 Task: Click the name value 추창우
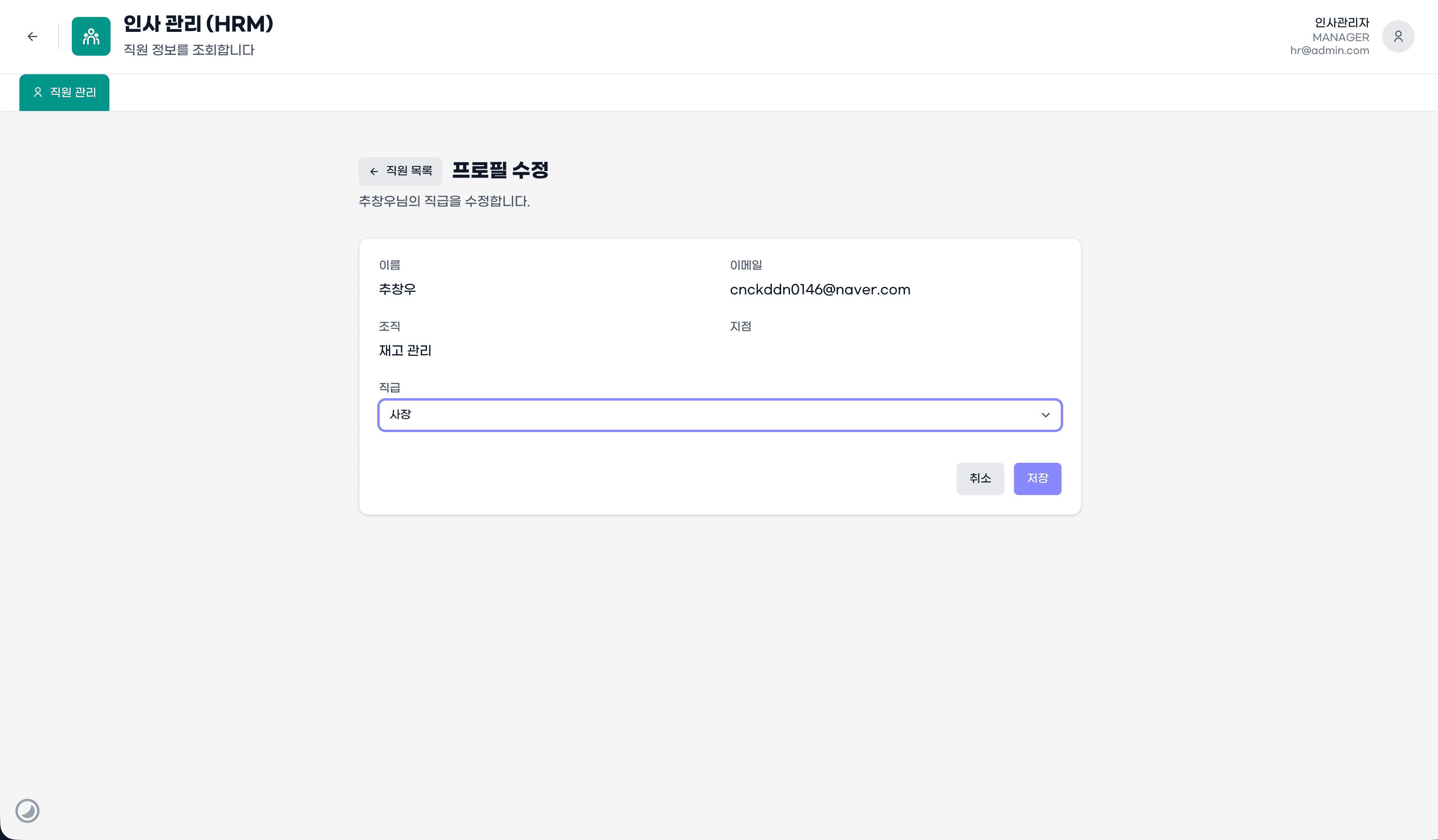[x=397, y=289]
